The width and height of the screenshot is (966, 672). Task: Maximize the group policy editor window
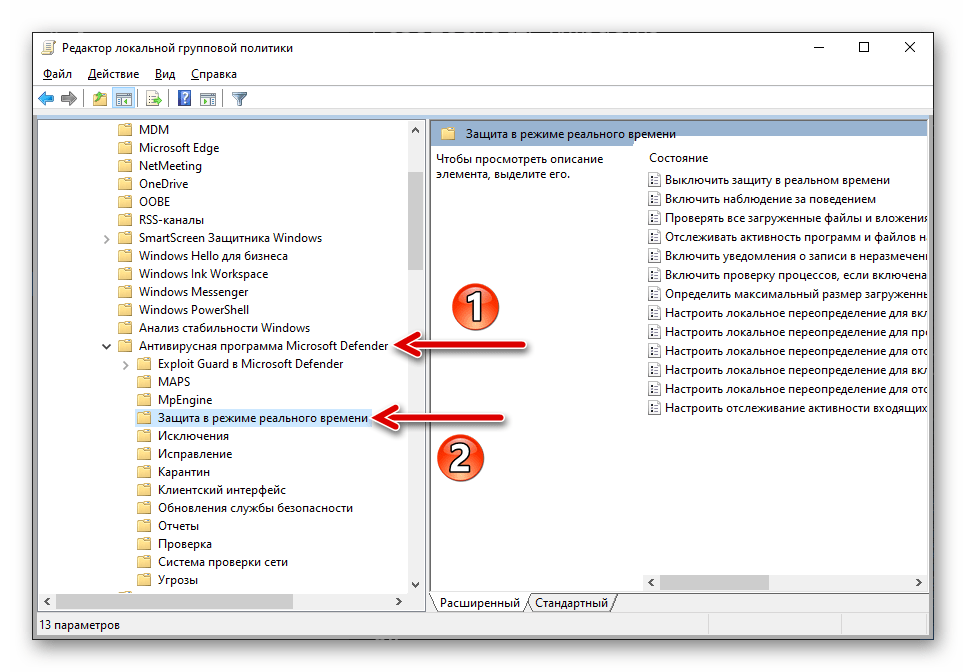click(x=864, y=47)
